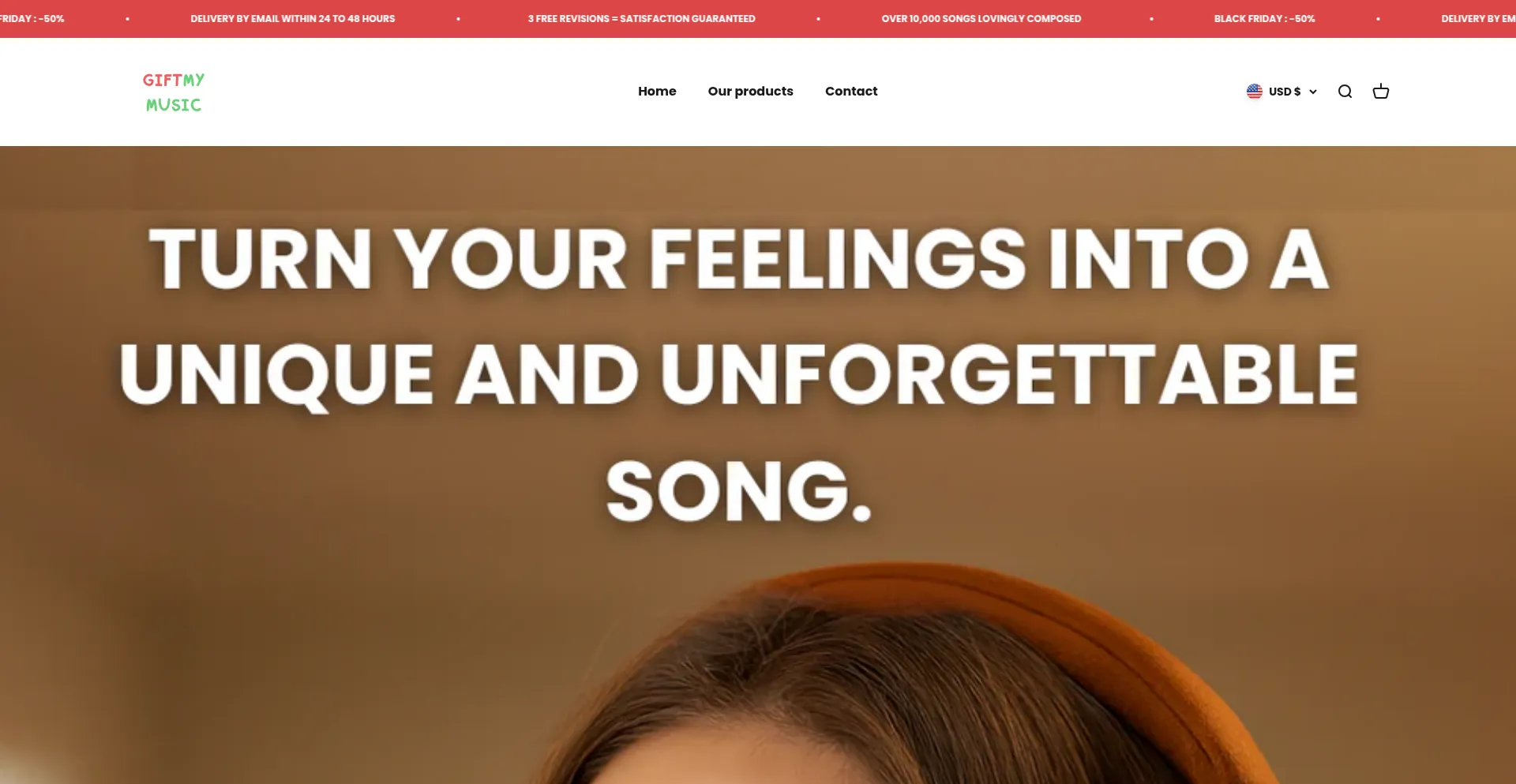
Task: Click the UNIQUE AND UNFORGETTABLE headline line
Action: [738, 375]
